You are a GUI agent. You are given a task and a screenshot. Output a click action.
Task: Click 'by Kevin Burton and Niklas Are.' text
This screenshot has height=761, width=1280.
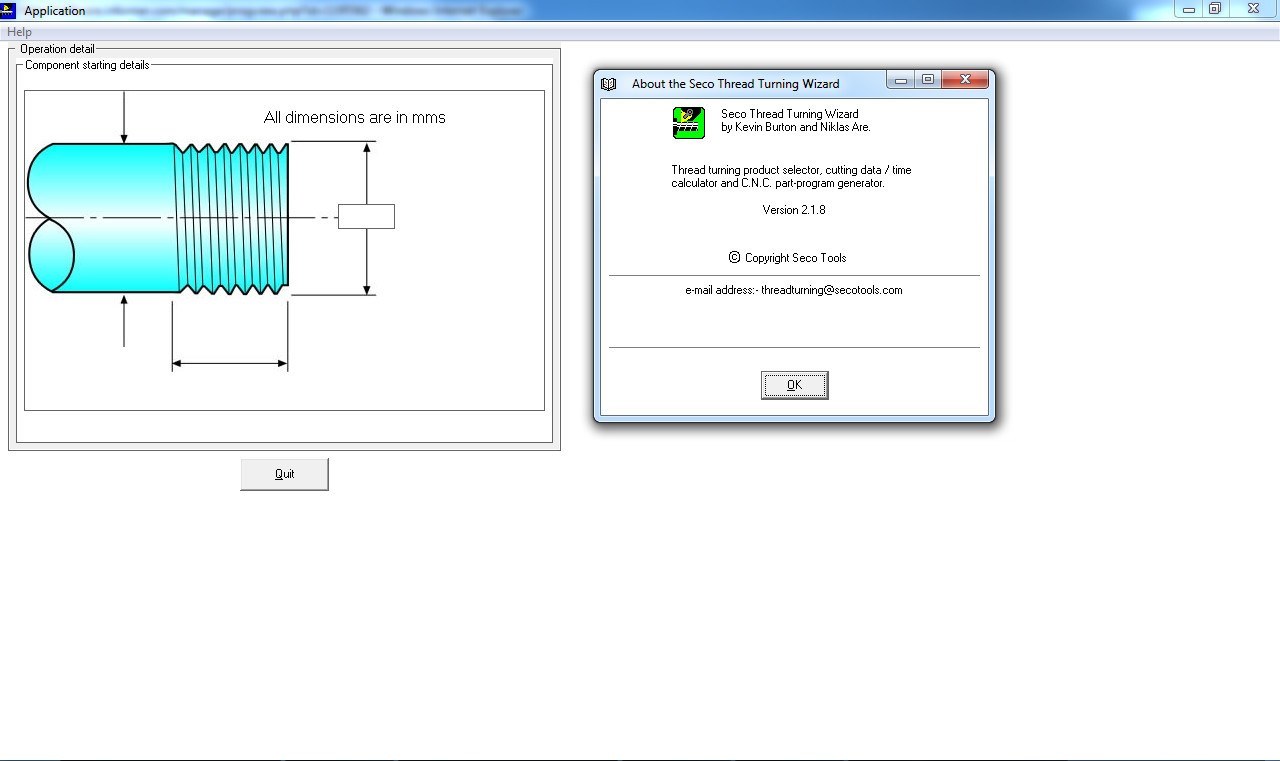796,128
